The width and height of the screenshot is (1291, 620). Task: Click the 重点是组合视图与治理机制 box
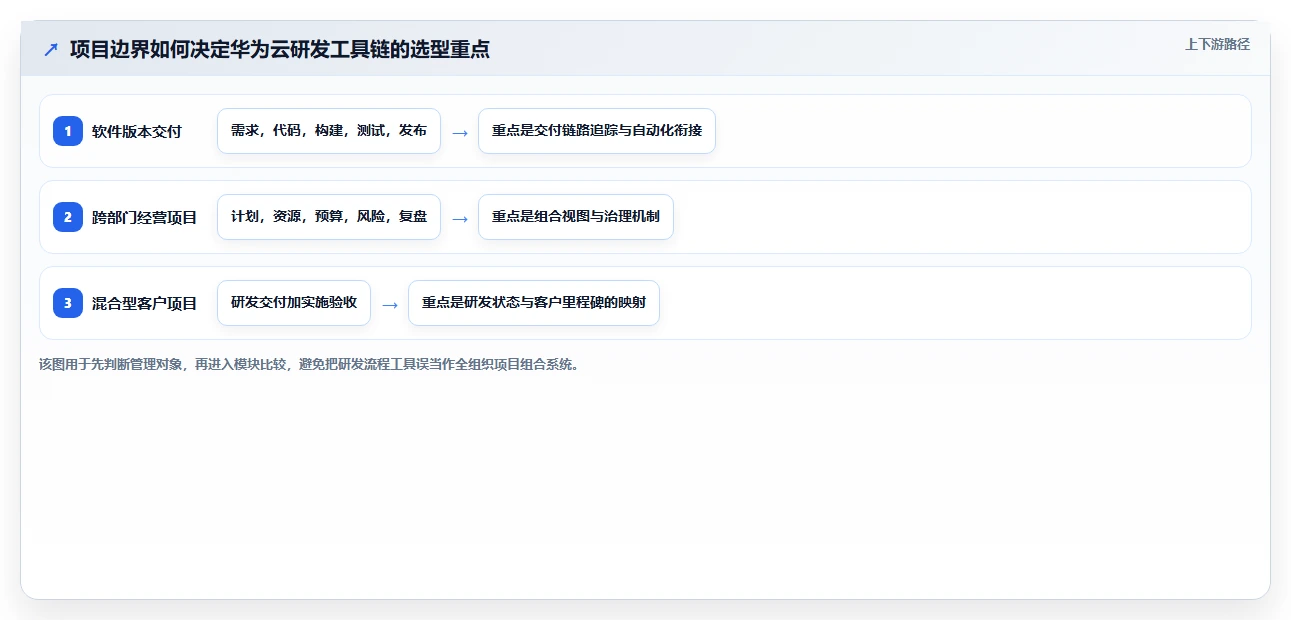tap(576, 217)
